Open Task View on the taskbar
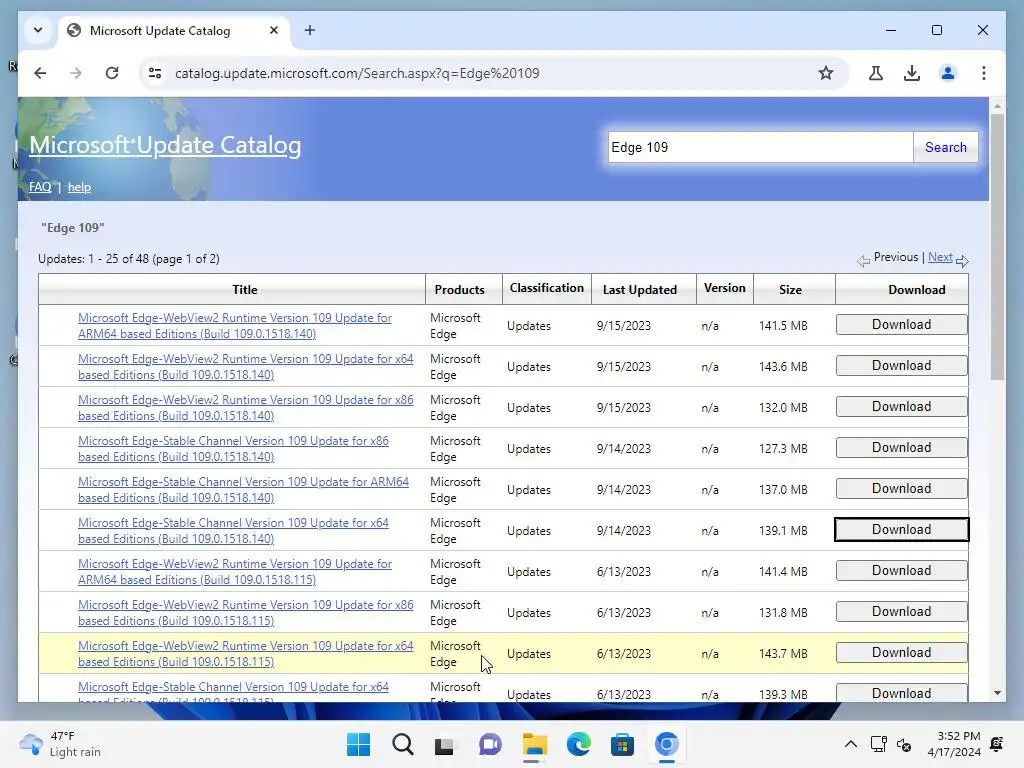Screen dimensions: 1024x768 click(445, 744)
